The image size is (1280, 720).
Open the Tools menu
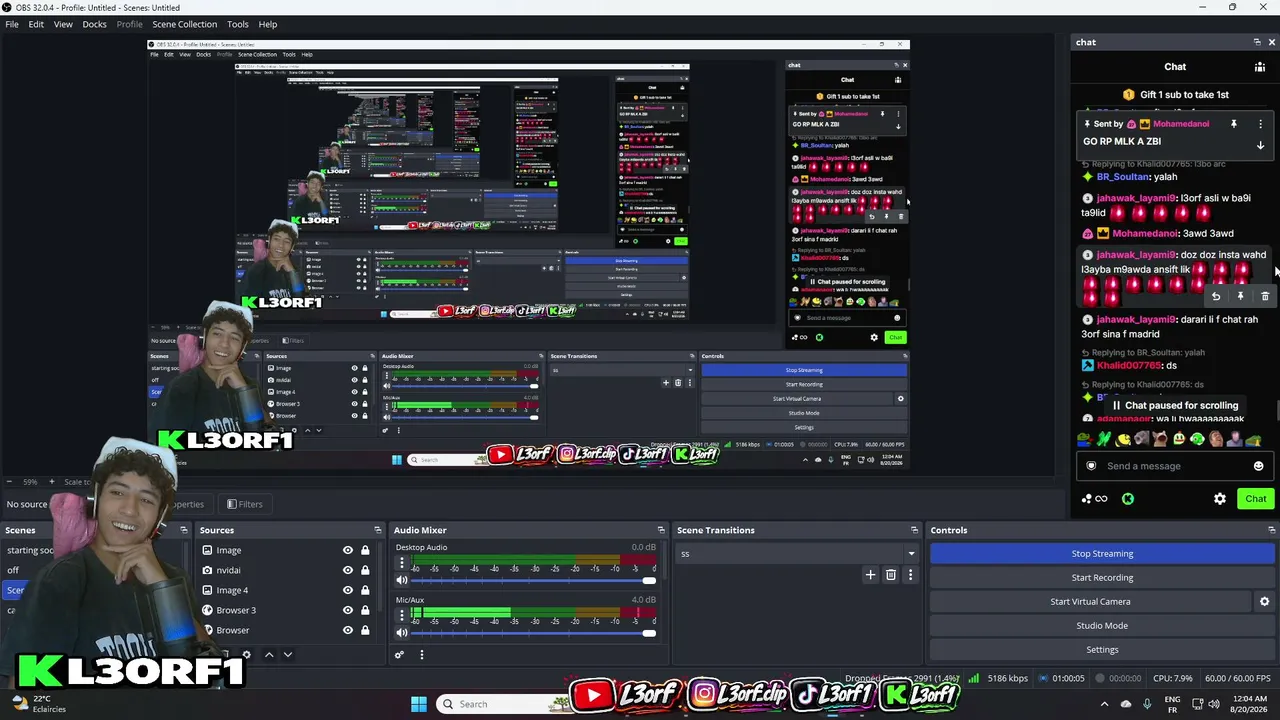[x=238, y=24]
